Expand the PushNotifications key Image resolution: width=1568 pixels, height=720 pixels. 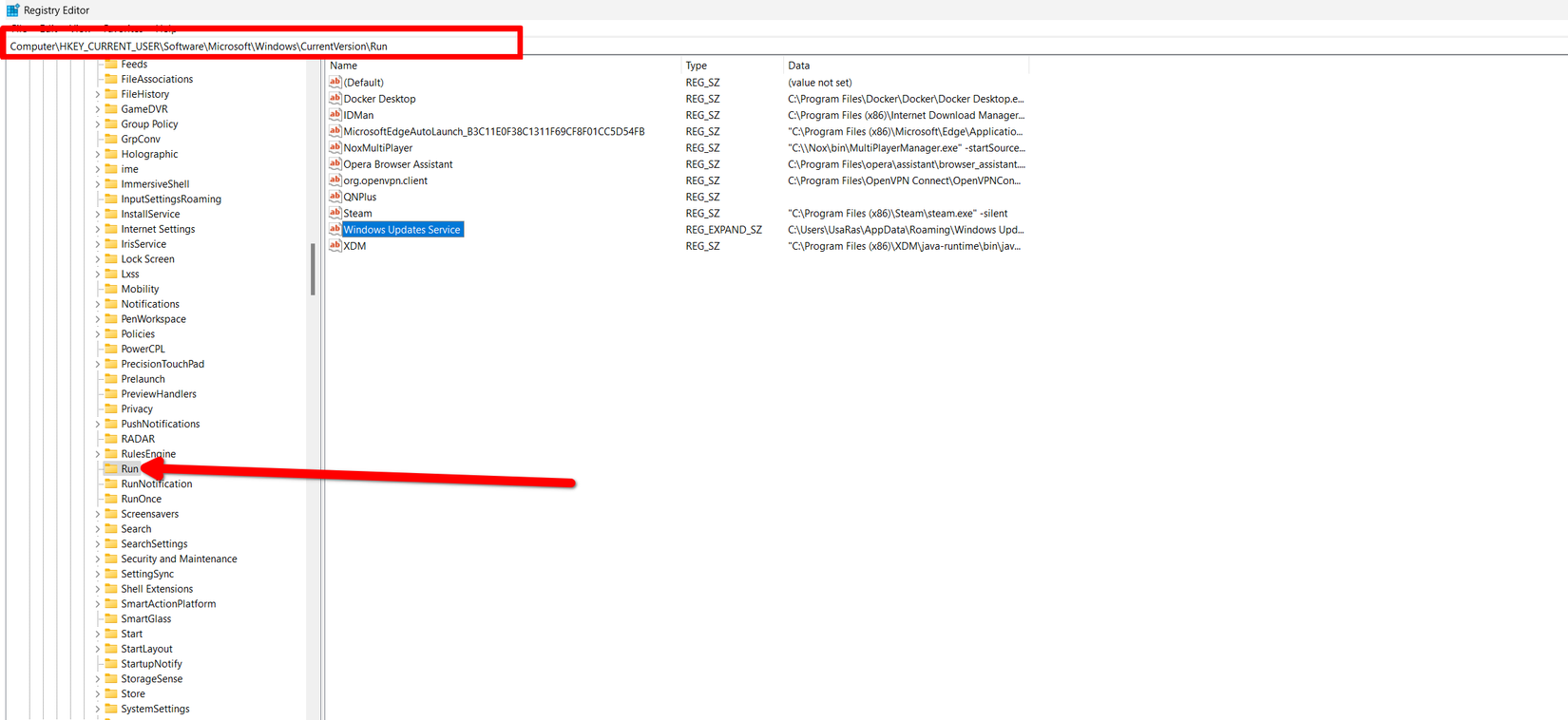click(98, 424)
